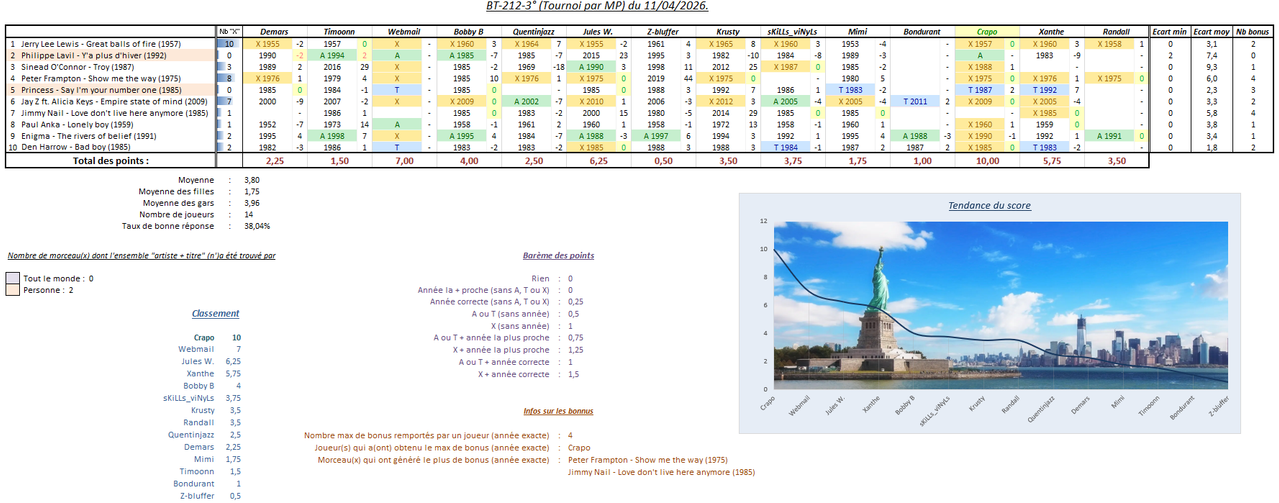The height and width of the screenshot is (503, 1279).
Task: Select the Quentinjazz column header
Action: [533, 32]
